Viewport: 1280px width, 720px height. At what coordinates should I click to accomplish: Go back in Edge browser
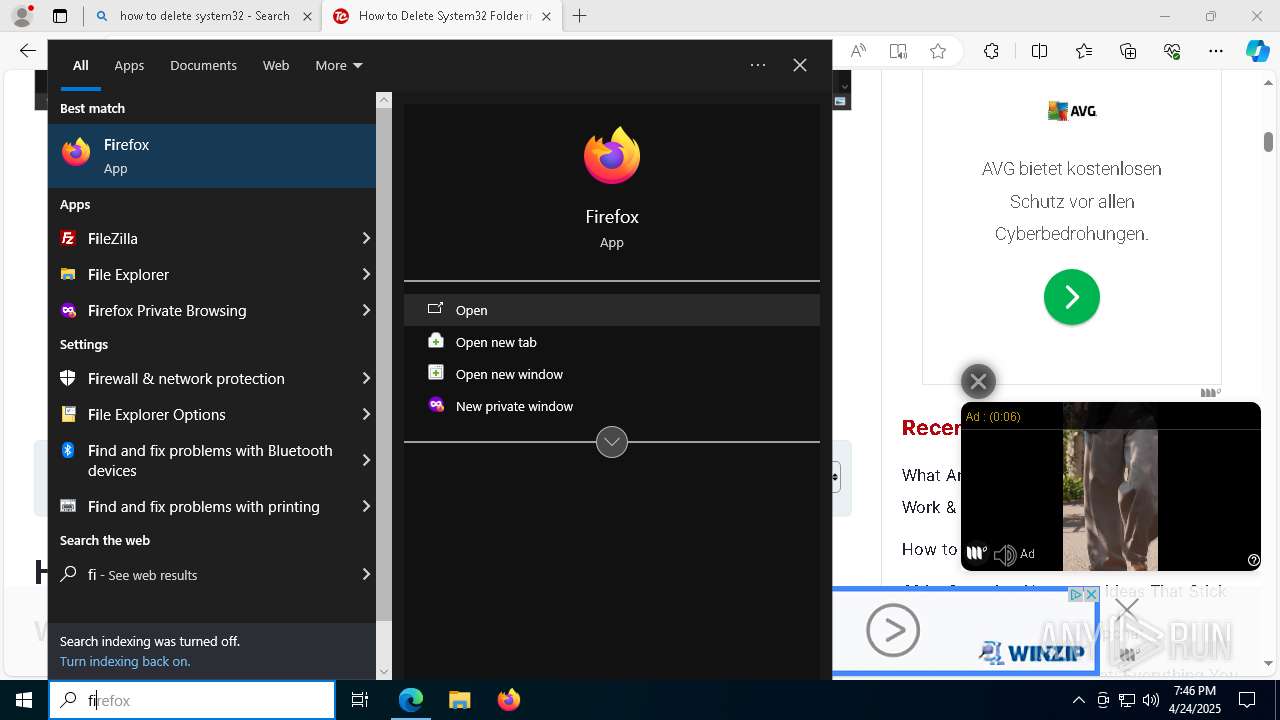[x=27, y=51]
